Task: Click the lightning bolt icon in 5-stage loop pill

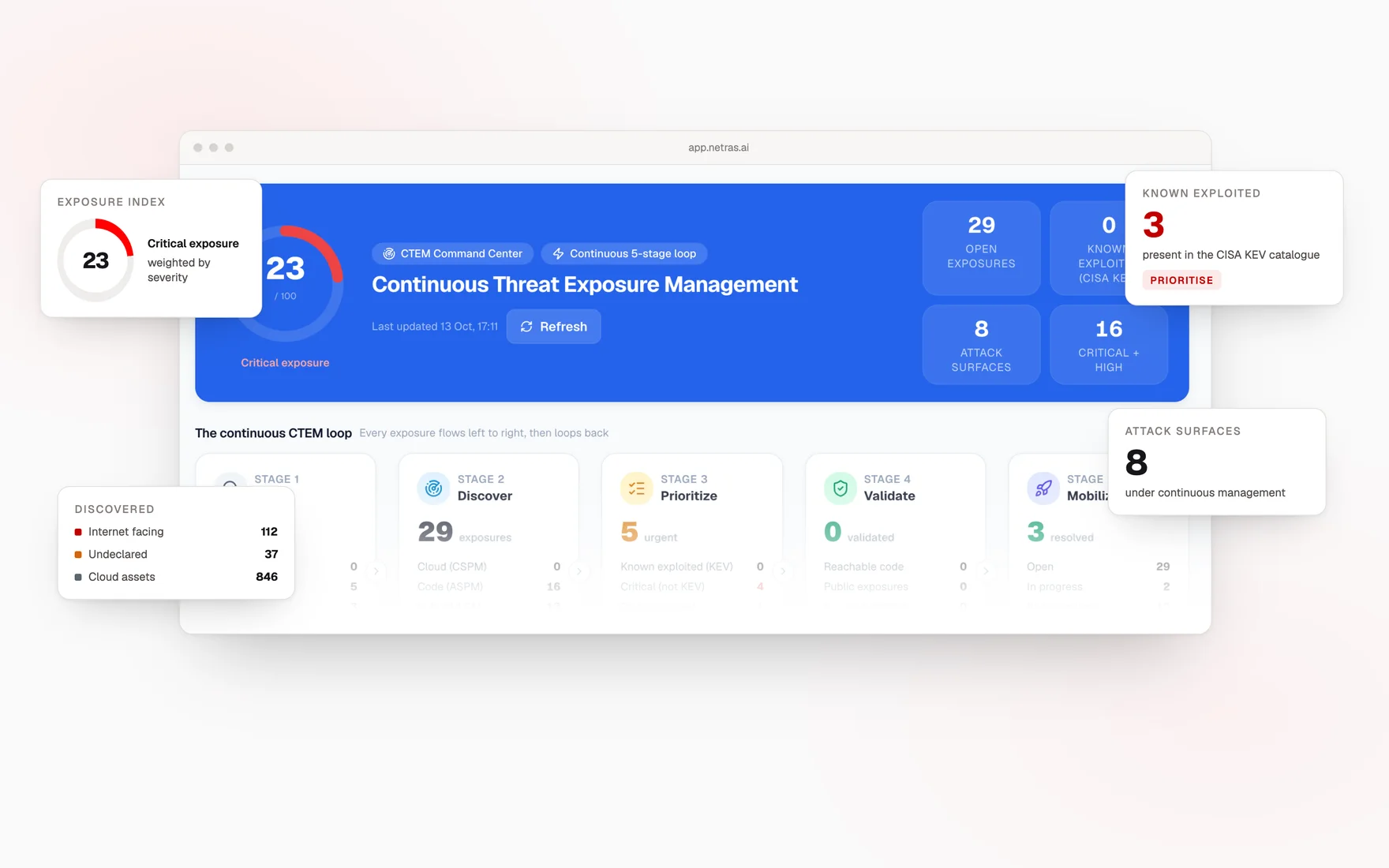Action: click(x=558, y=253)
